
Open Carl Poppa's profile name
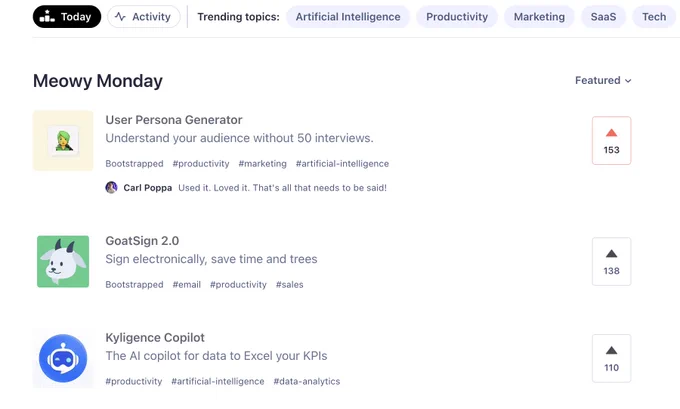(148, 188)
